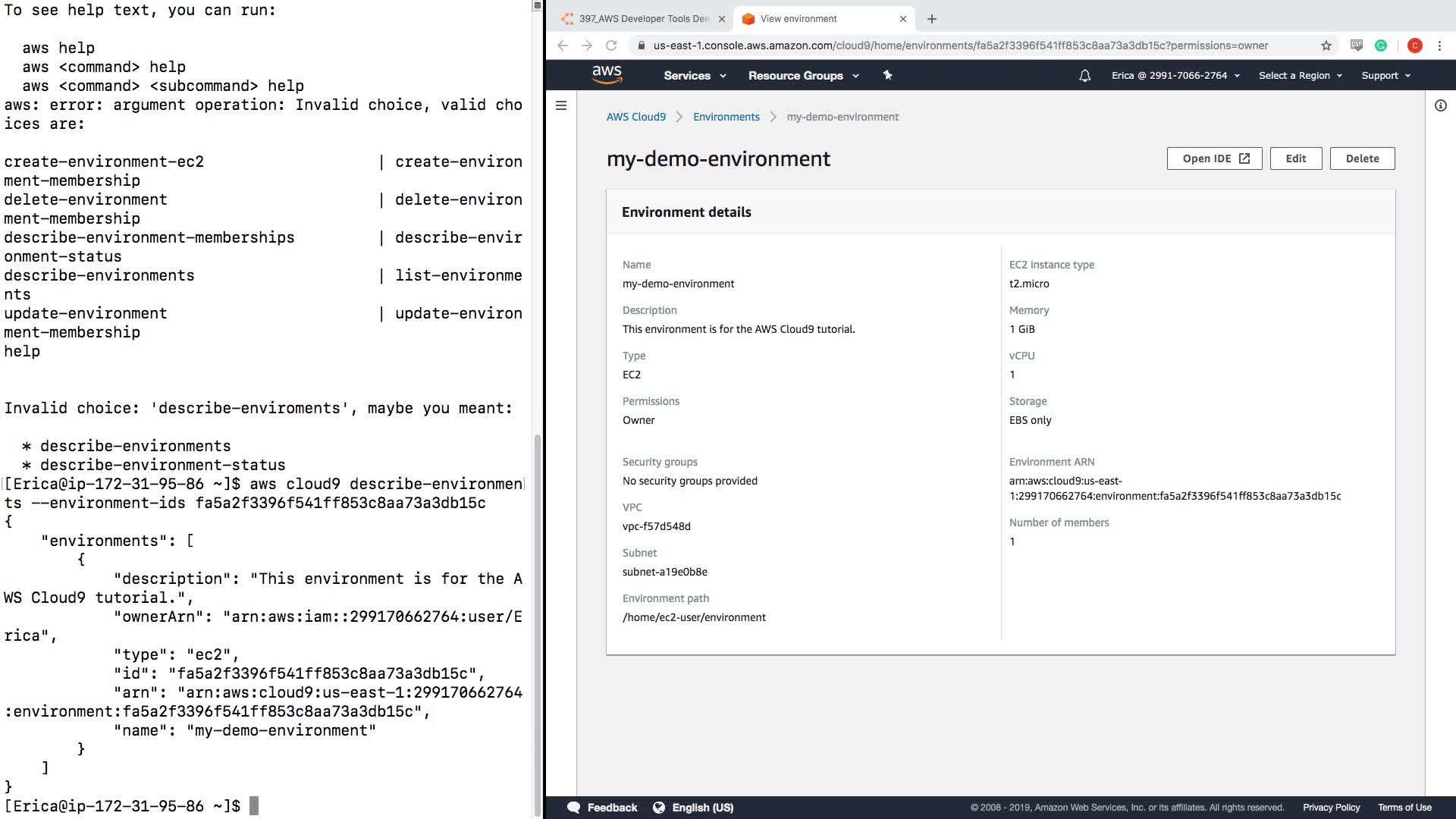This screenshot has height=819, width=1456.
Task: Open the AWS logo home link
Action: tap(607, 74)
